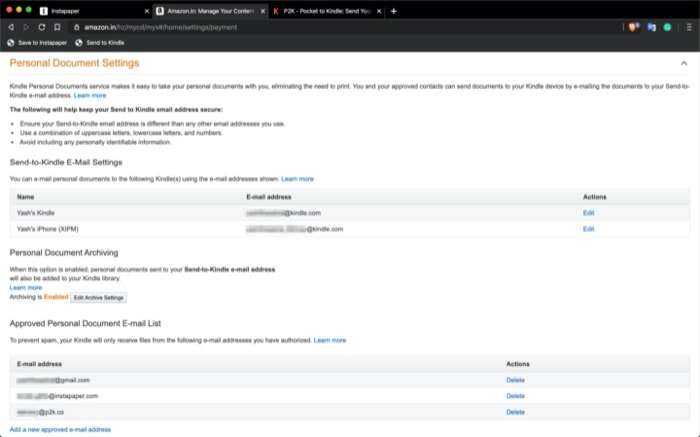Switch to the Instapaper tab
Image resolution: width=700 pixels, height=437 pixels.
pos(94,11)
